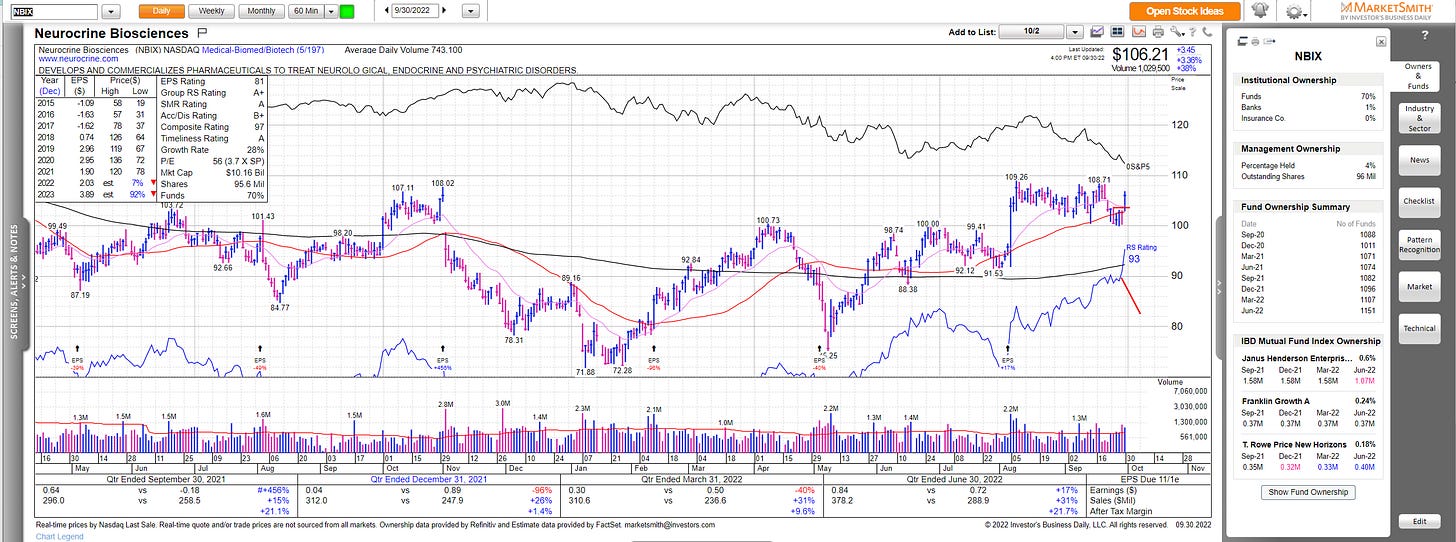Switch to multi-chart grid view icon

point(1117,32)
